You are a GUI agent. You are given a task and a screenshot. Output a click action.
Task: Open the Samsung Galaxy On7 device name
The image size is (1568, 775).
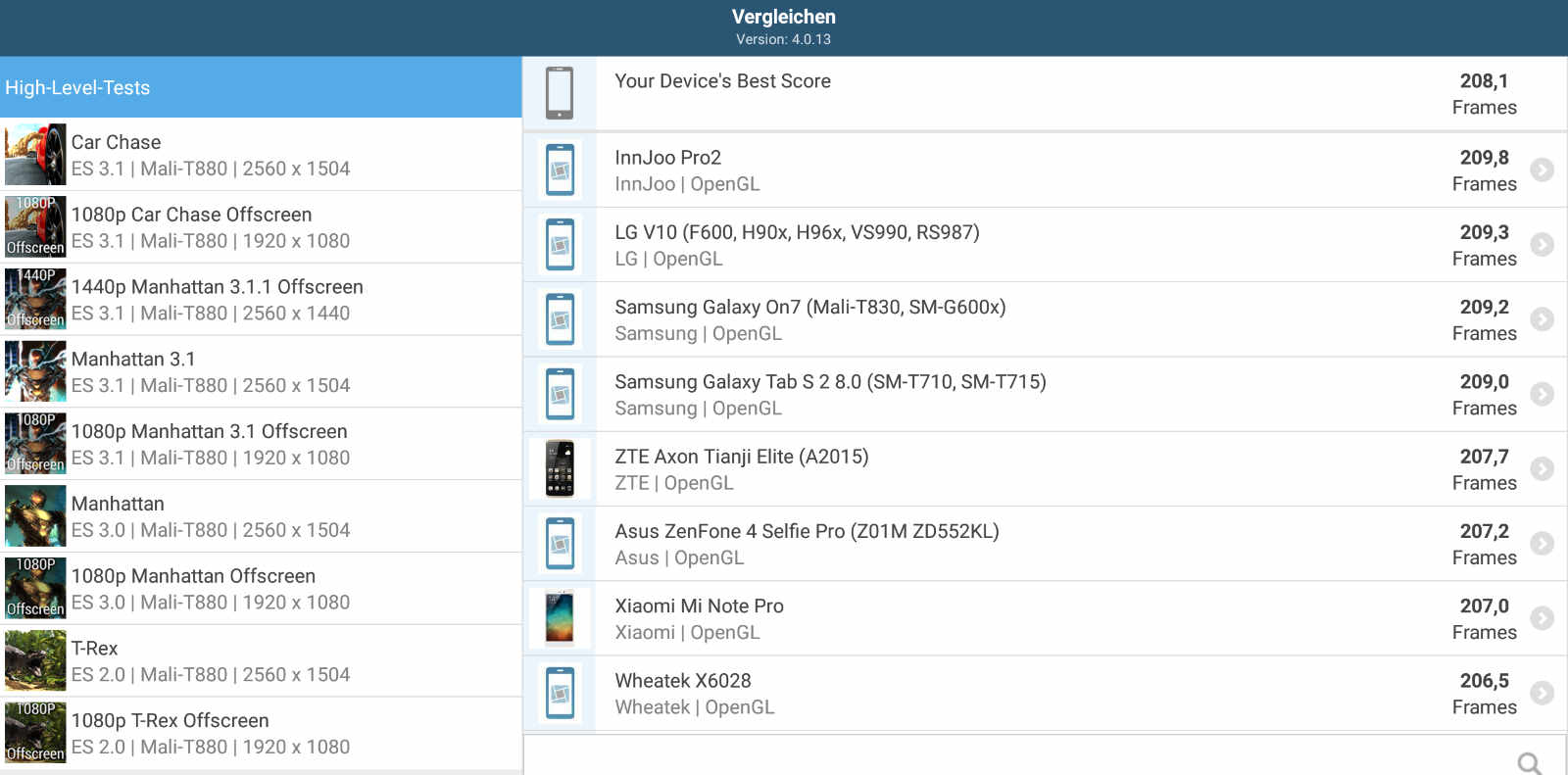809,308
